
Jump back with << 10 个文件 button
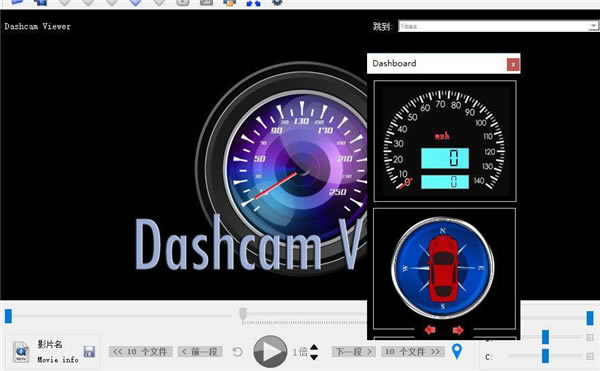140,351
